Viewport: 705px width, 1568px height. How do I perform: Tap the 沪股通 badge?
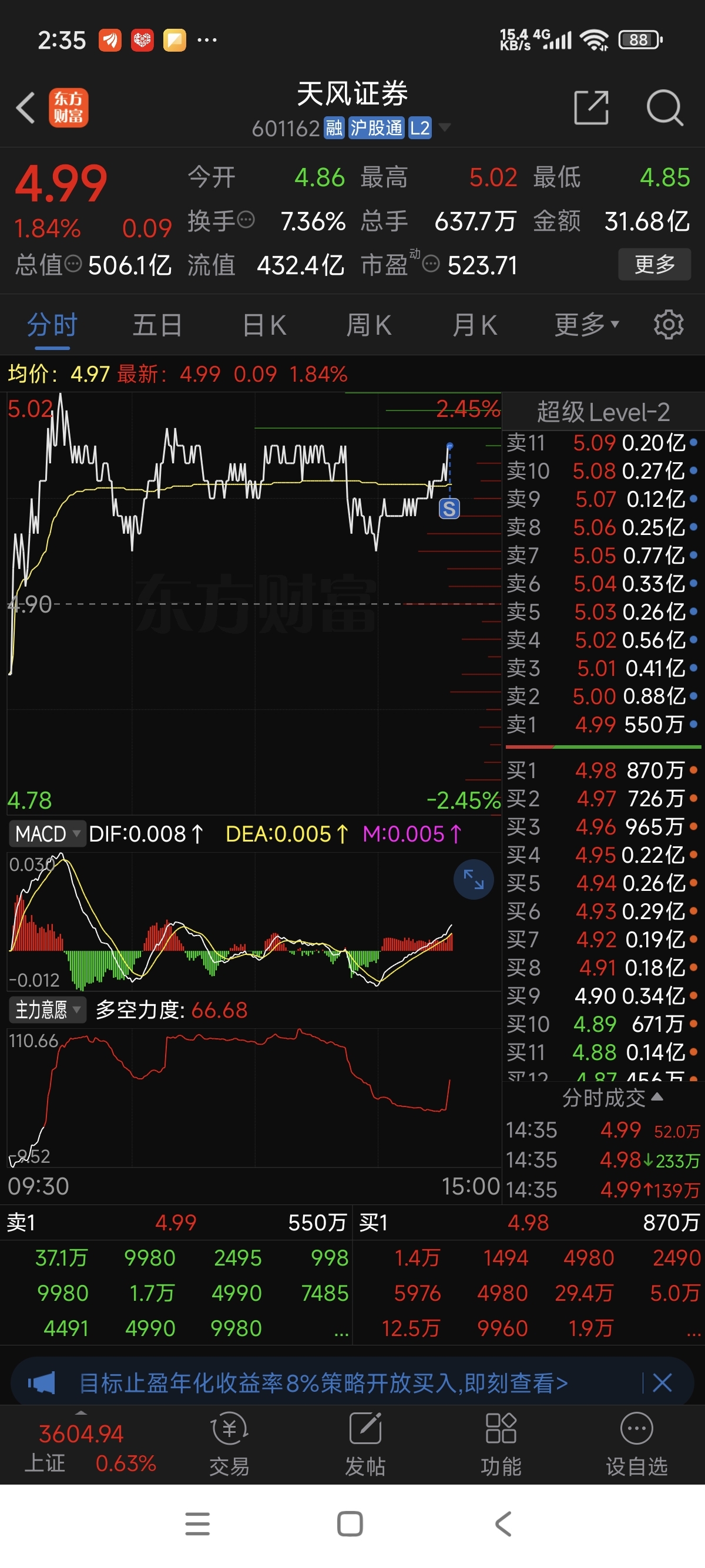click(376, 128)
